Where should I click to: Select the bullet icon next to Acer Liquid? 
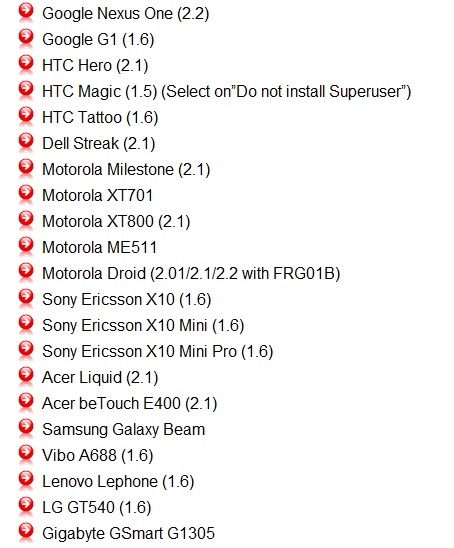(x=26, y=375)
